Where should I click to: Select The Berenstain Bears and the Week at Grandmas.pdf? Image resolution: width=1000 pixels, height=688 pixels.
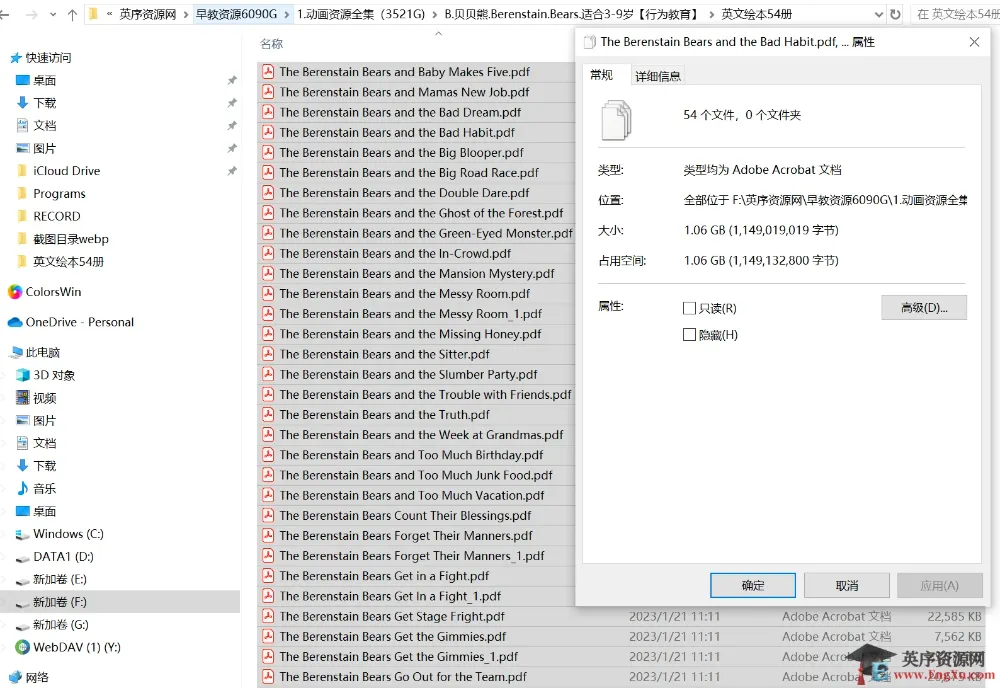pos(421,435)
